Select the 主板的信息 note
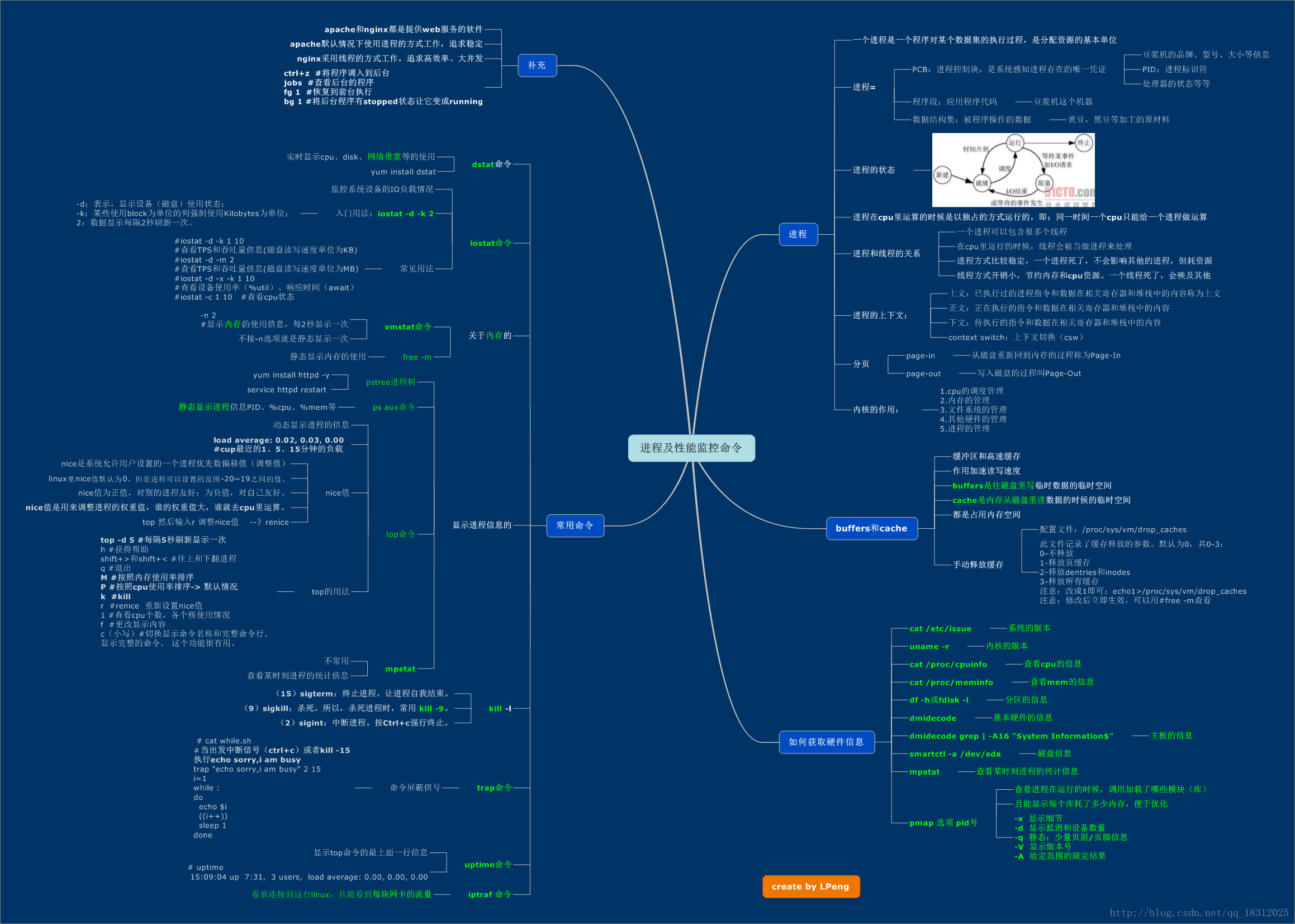This screenshot has width=1295, height=924. pos(1171,736)
